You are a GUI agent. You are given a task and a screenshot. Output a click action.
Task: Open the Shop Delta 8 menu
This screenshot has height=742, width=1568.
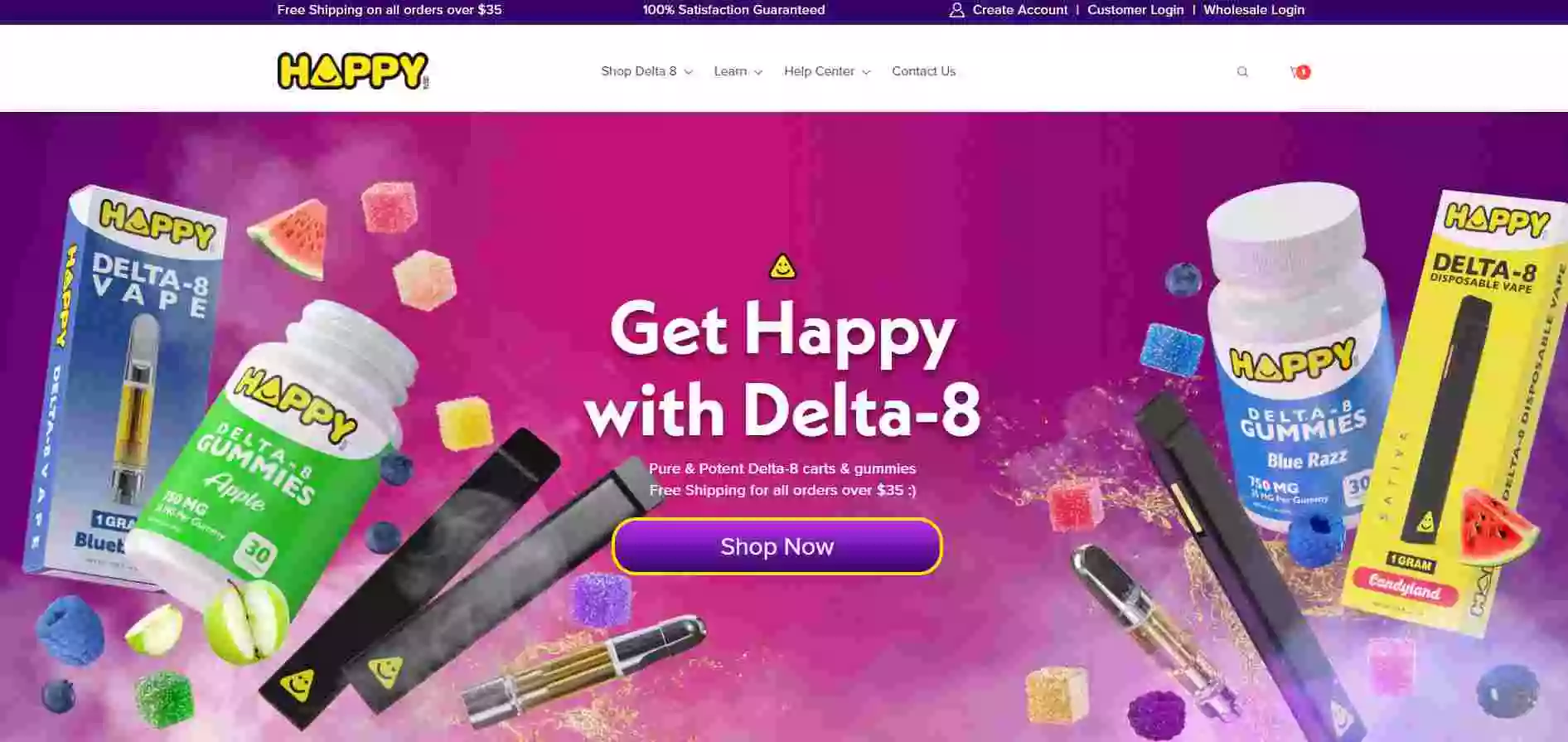639,71
